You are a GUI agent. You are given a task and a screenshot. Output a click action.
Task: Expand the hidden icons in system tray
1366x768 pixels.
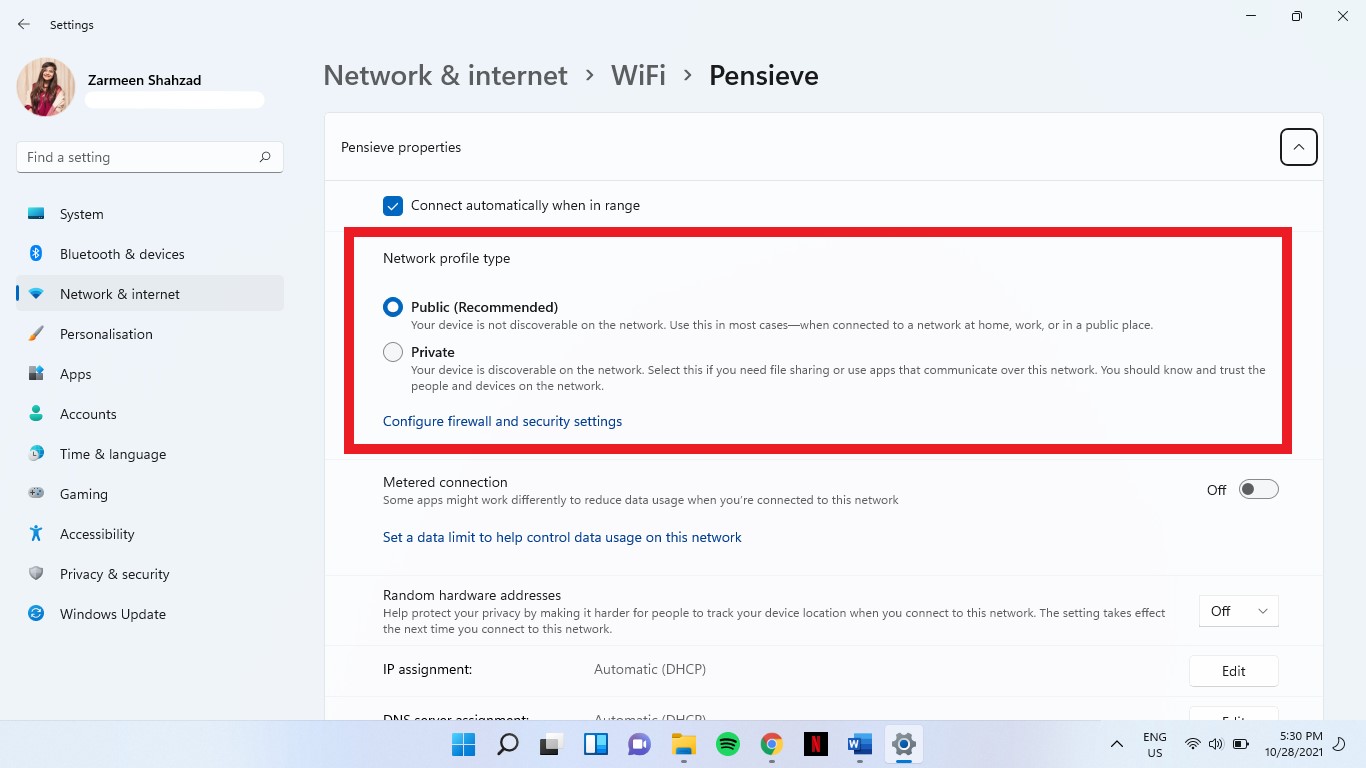(x=1116, y=744)
